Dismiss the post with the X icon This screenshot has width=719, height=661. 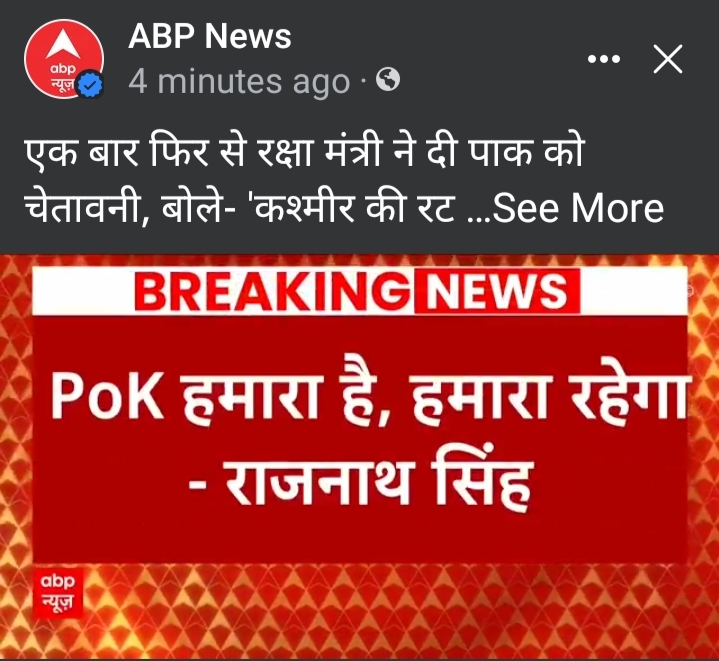pyautogui.click(x=668, y=59)
